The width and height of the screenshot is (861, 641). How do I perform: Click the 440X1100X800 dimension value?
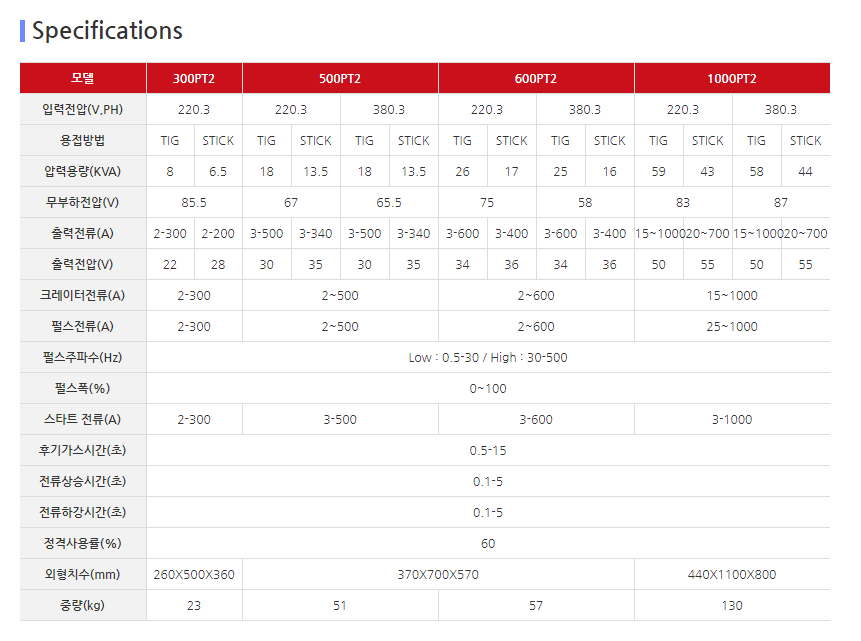pos(732,575)
